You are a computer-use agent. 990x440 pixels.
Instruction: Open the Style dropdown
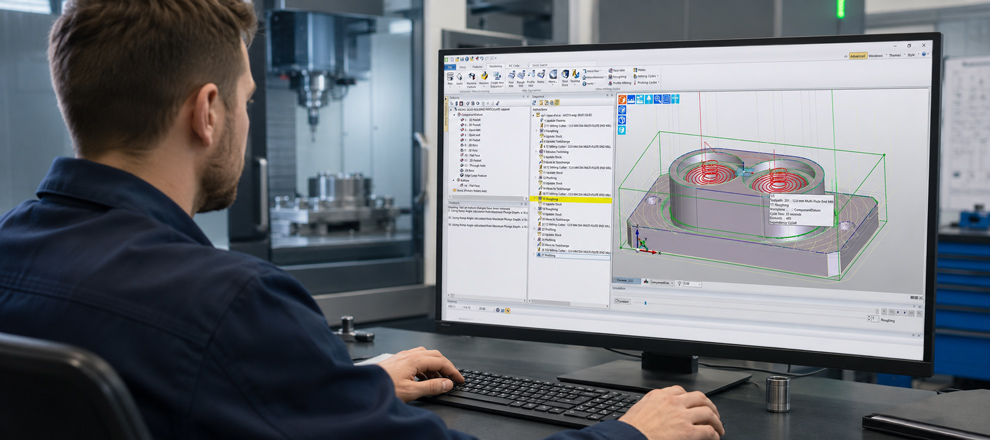click(912, 55)
